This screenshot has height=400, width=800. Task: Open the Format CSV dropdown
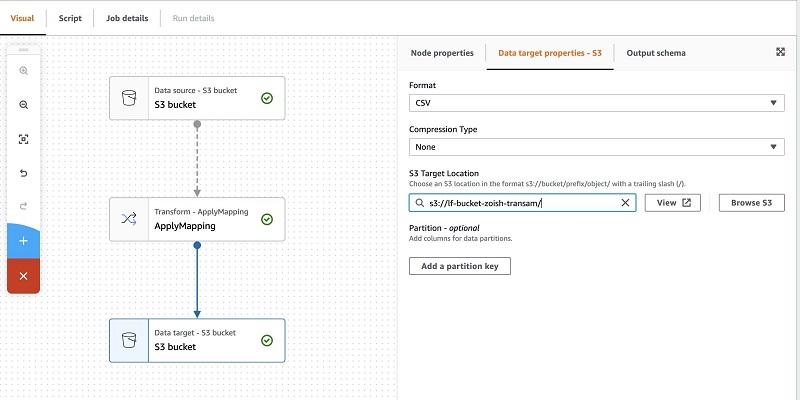[596, 103]
